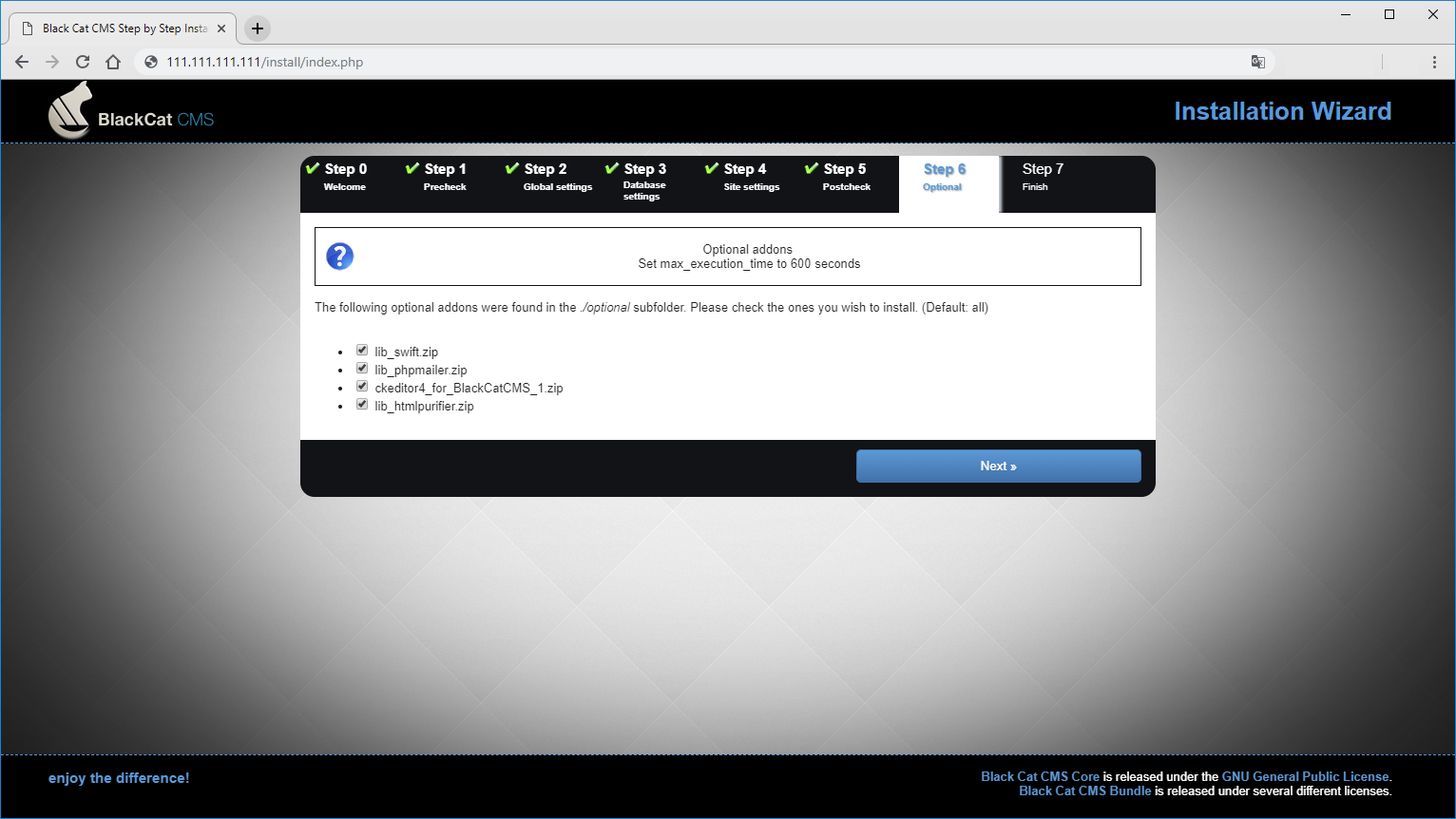Viewport: 1456px width, 819px height.
Task: Uncheck the lib_swift.zip addon
Action: 362,350
